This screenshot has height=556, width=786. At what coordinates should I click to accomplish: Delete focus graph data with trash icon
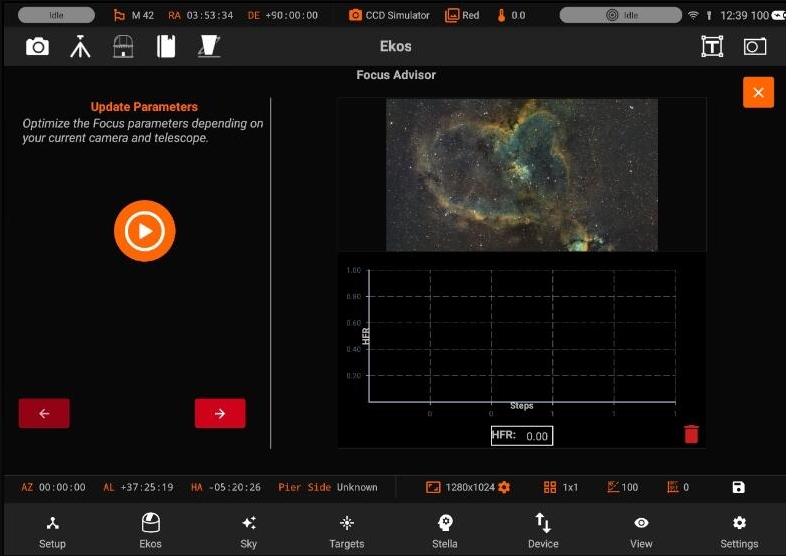click(691, 434)
